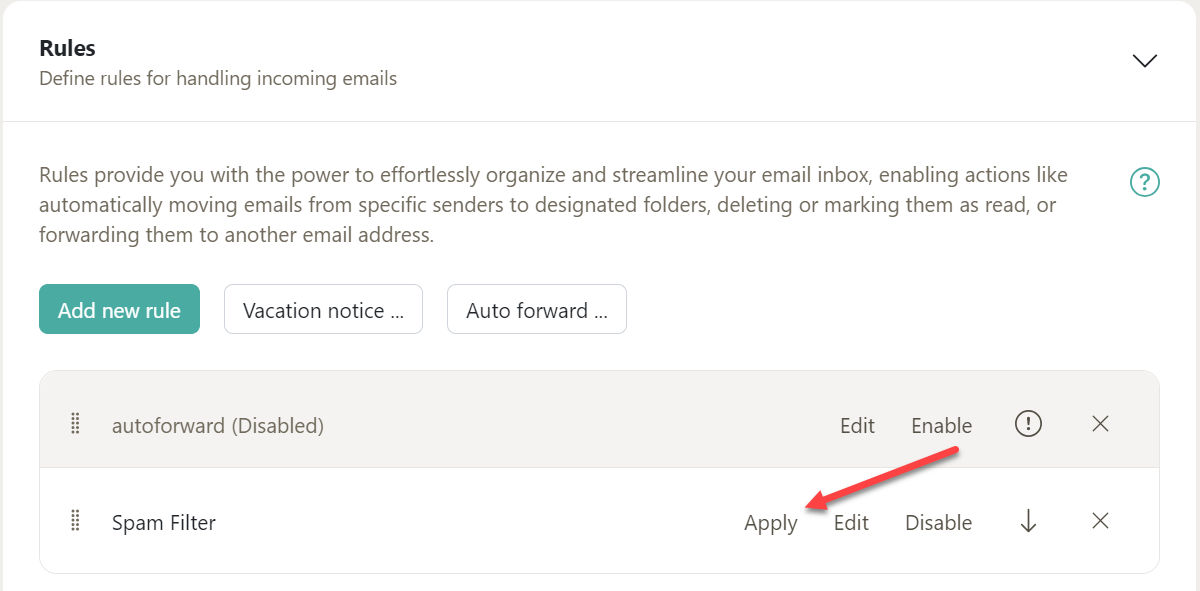Move Spam Filter down with arrow
Screen dimensions: 1200x591
coord(1028,521)
